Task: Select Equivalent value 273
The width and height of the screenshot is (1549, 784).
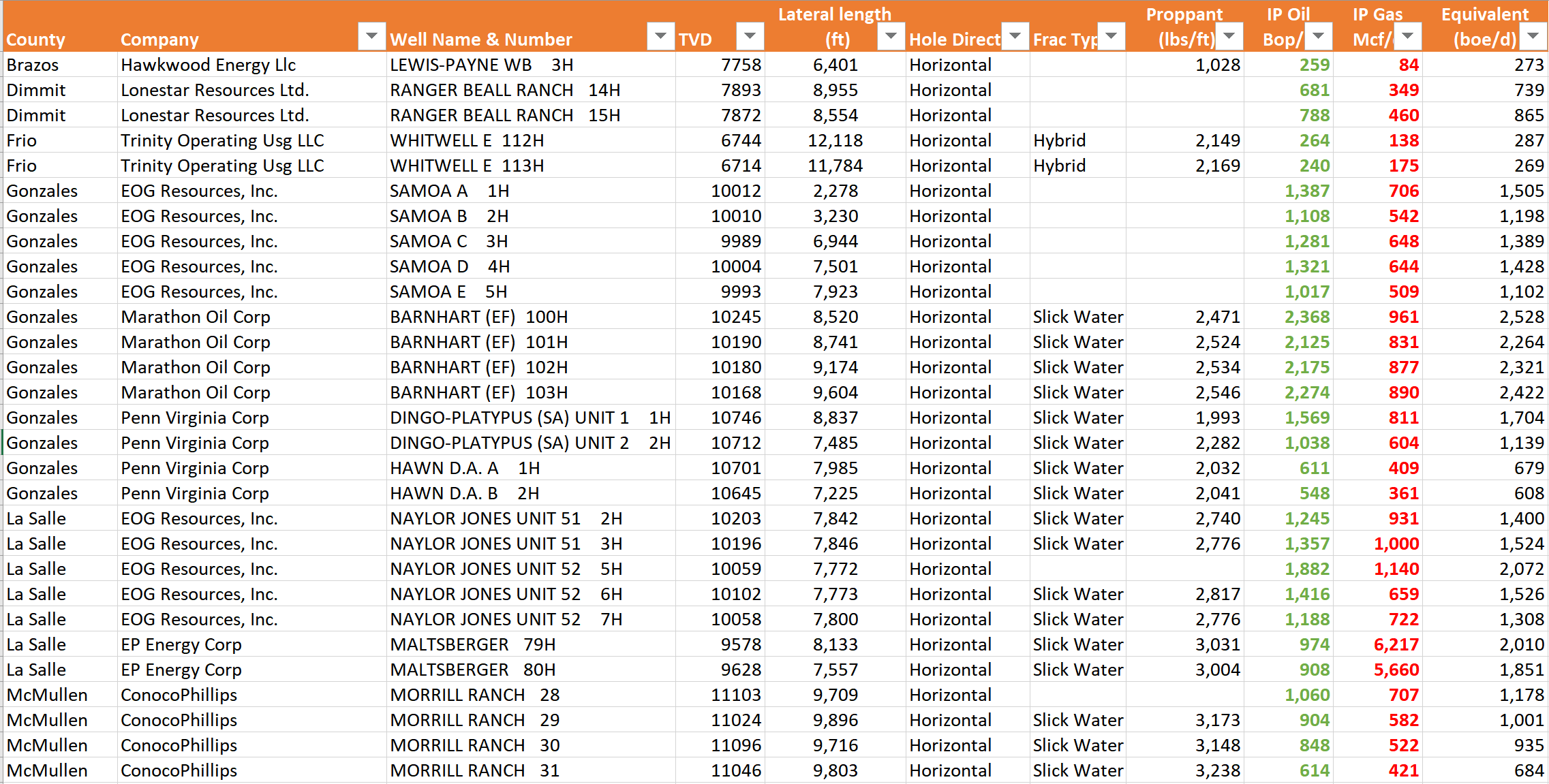Action: click(x=1485, y=65)
